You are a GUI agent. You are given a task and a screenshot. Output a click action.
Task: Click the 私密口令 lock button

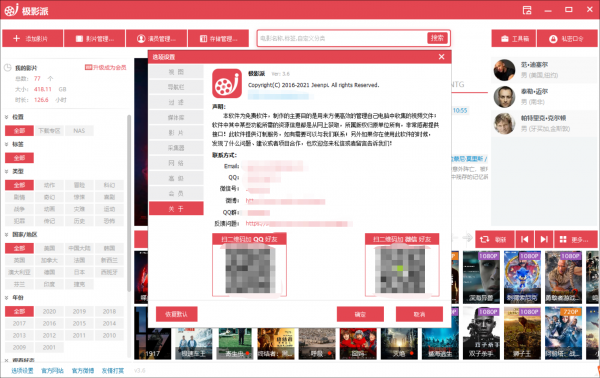[567, 39]
